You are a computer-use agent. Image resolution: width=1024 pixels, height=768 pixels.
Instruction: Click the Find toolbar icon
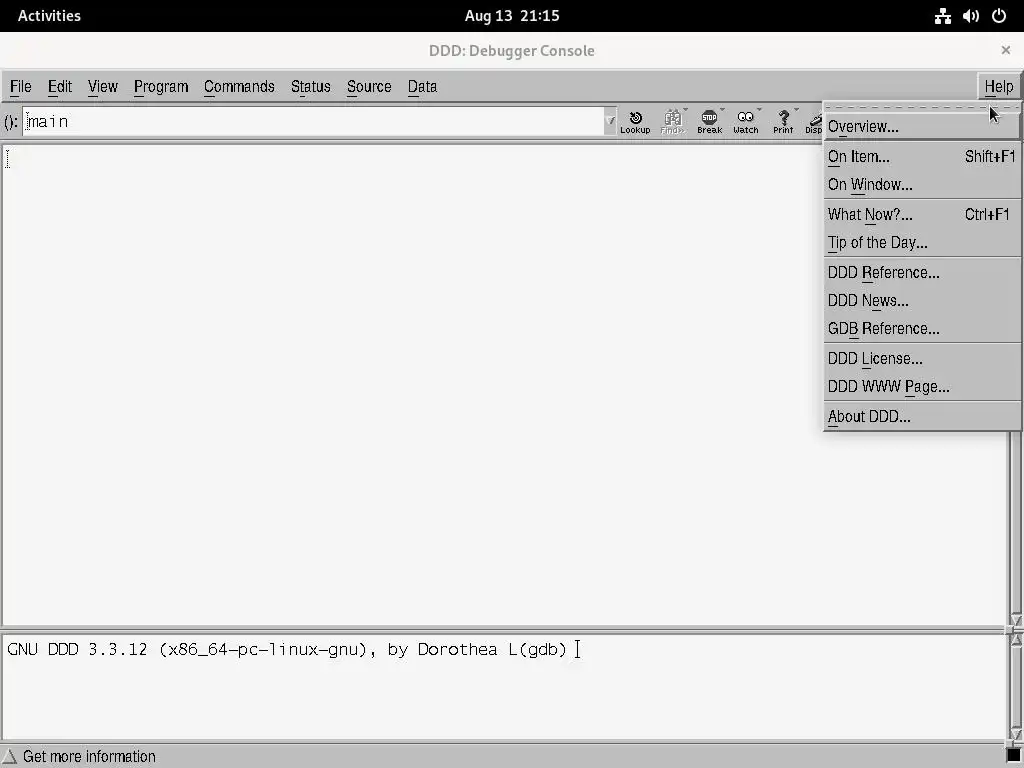(671, 121)
